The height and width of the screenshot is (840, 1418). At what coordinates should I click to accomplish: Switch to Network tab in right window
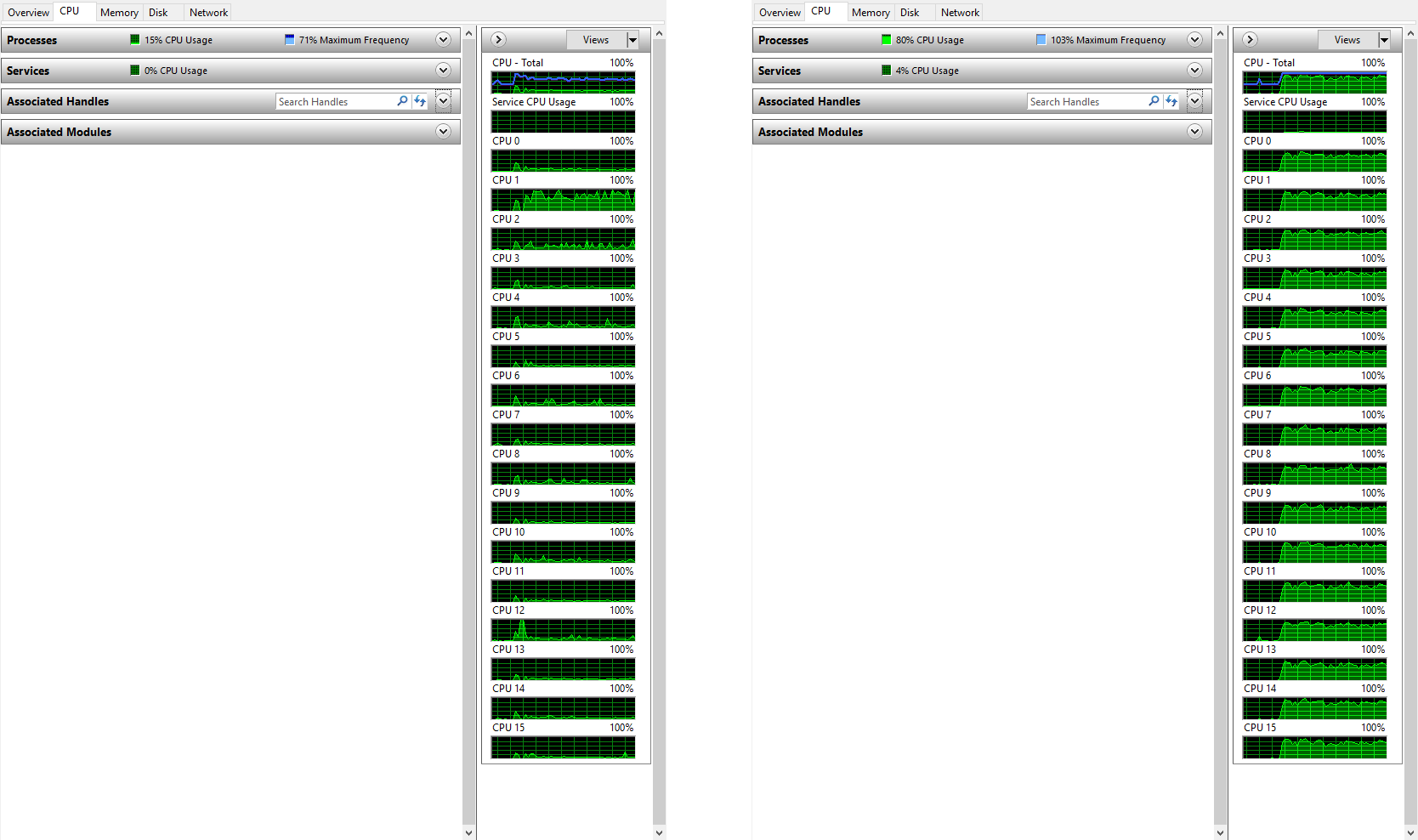click(x=960, y=13)
